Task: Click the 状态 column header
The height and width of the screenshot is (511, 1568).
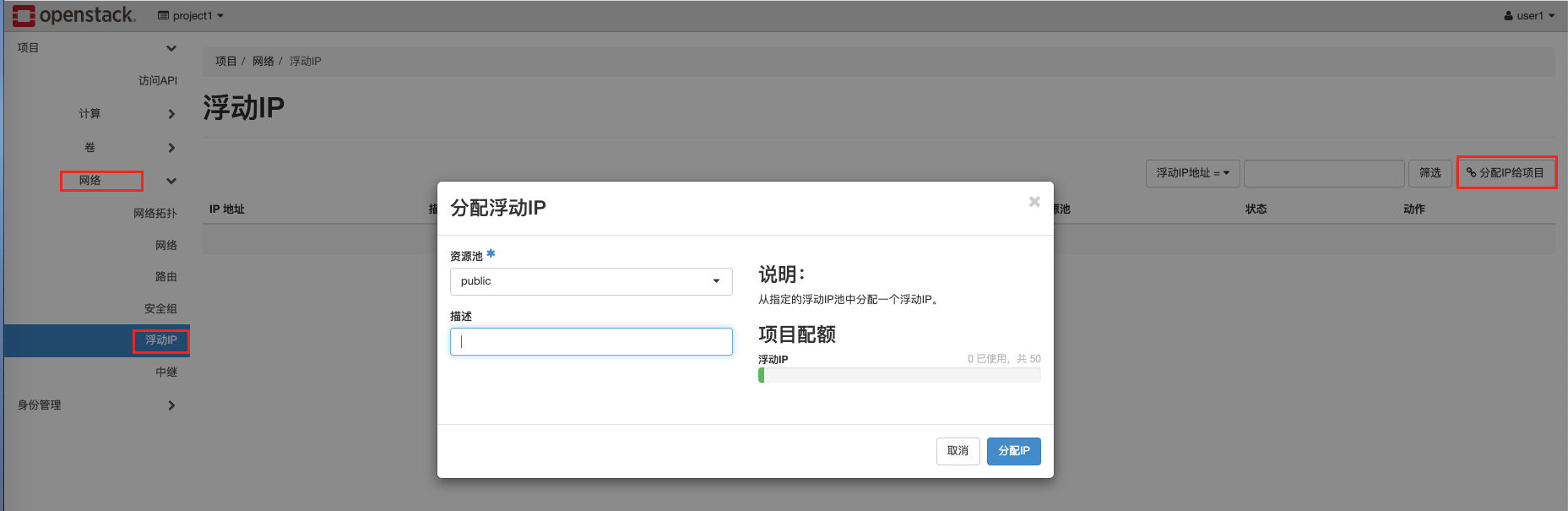Action: tap(1256, 209)
